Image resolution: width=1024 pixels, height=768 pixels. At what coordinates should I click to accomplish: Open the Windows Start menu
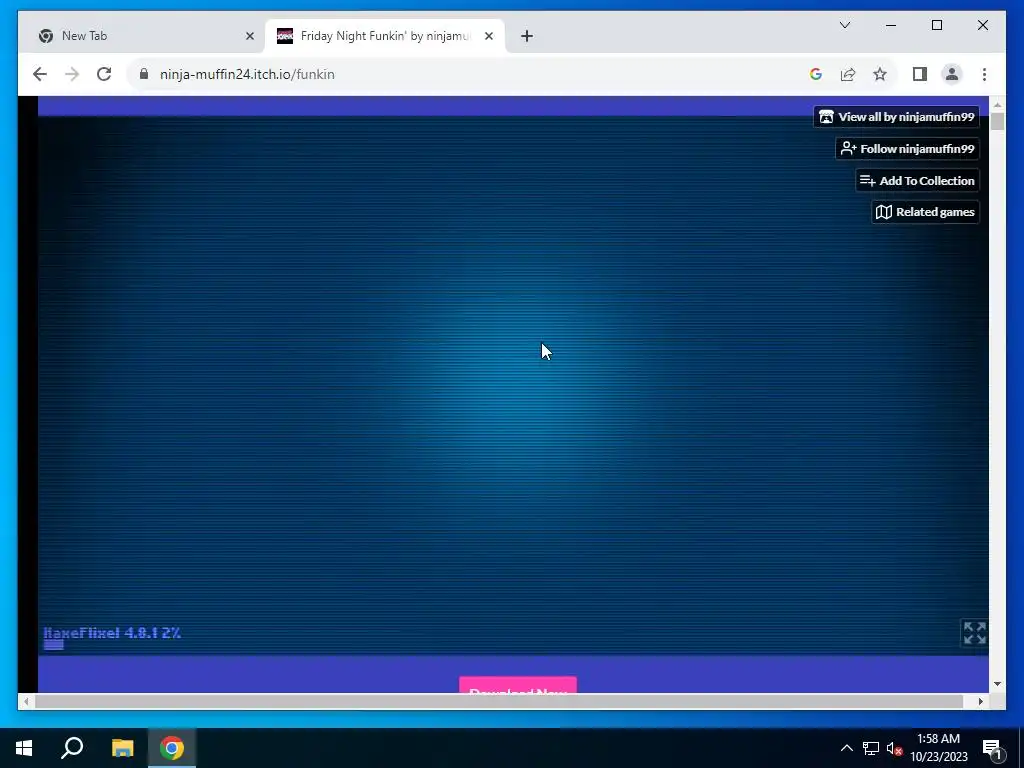(24, 748)
